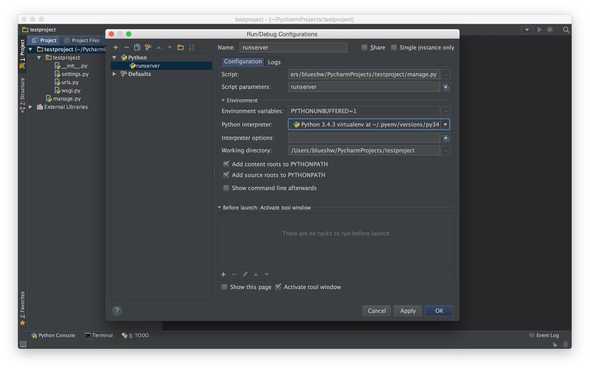The height and width of the screenshot is (371, 590).
Task: Select manage.py in project tree
Action: pyautogui.click(x=64, y=99)
